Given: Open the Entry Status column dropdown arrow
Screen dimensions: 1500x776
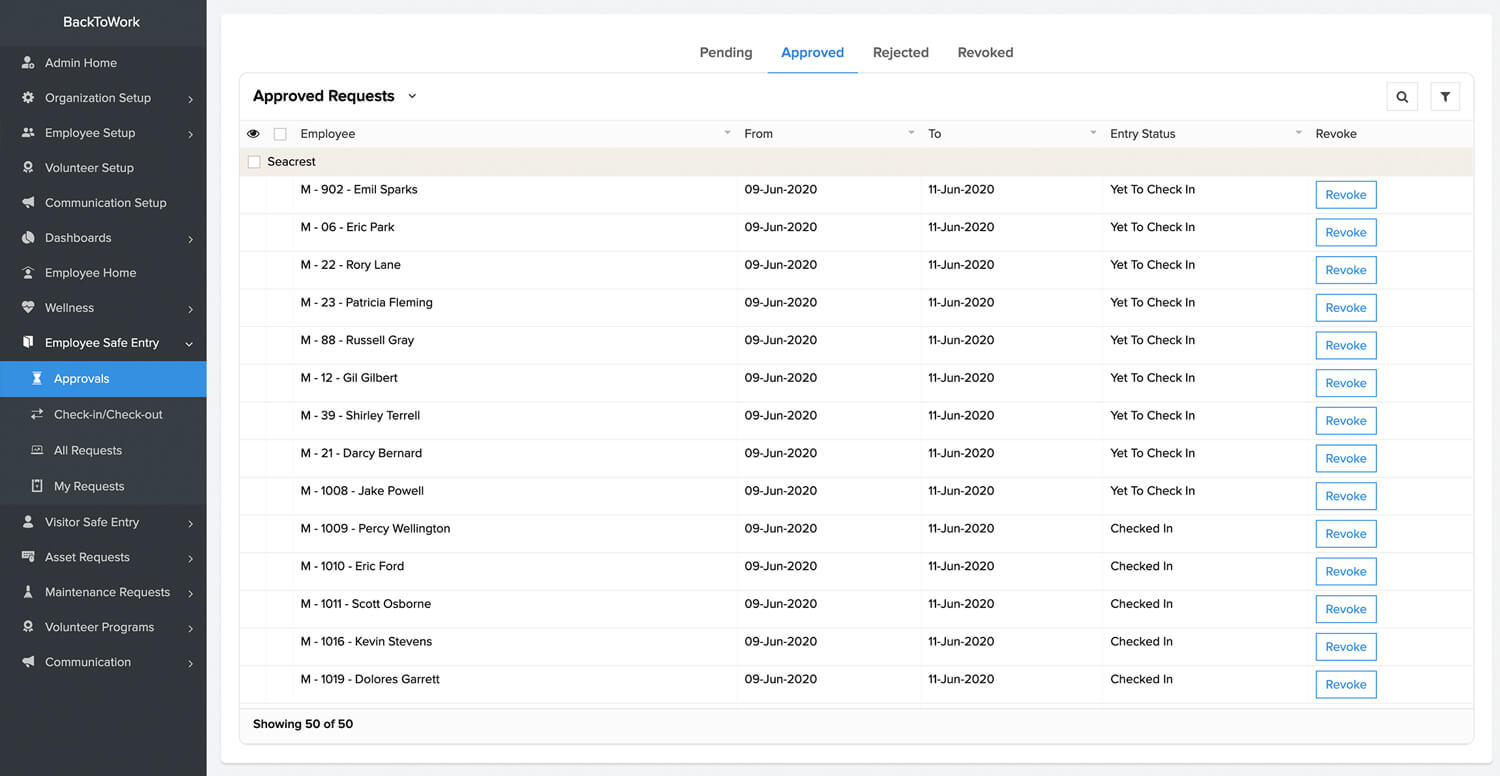Looking at the screenshot, I should click(1298, 133).
